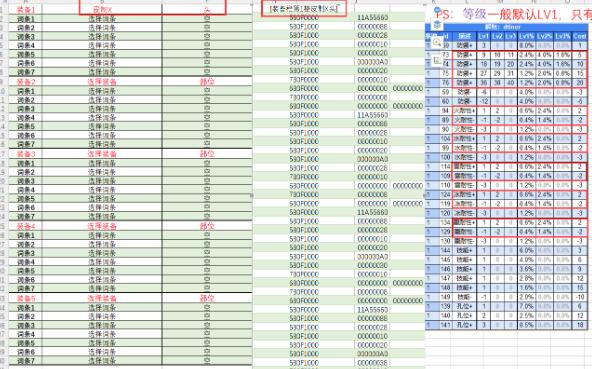592x369 pixels.
Task: Open 选择装备 dropdown cell beside 装备5
Action: pyautogui.click(x=102, y=298)
